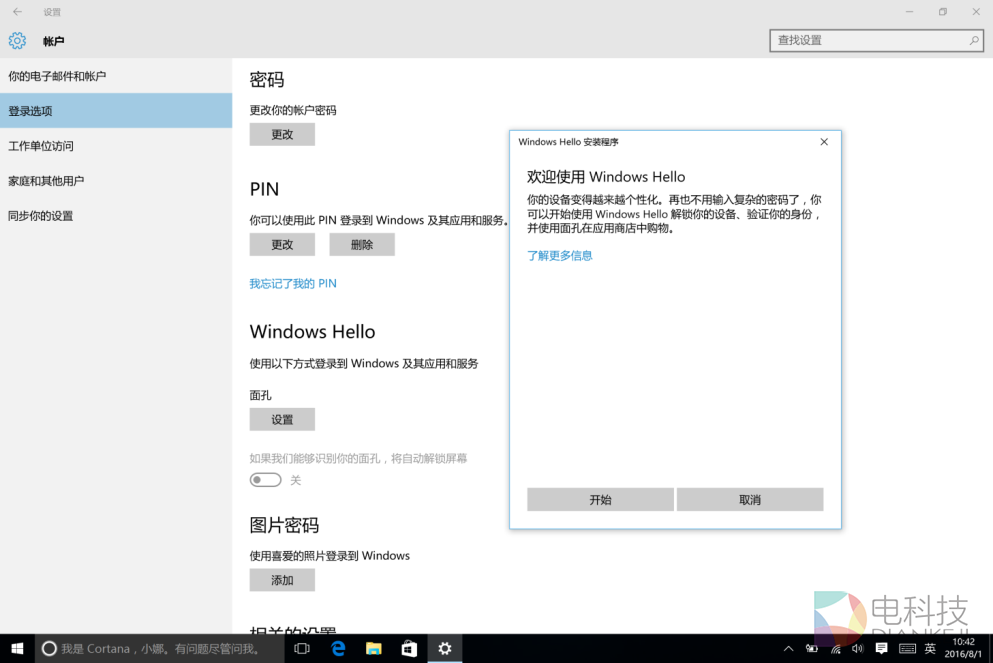Open File Explorer from the taskbar
993x663 pixels.
point(373,649)
